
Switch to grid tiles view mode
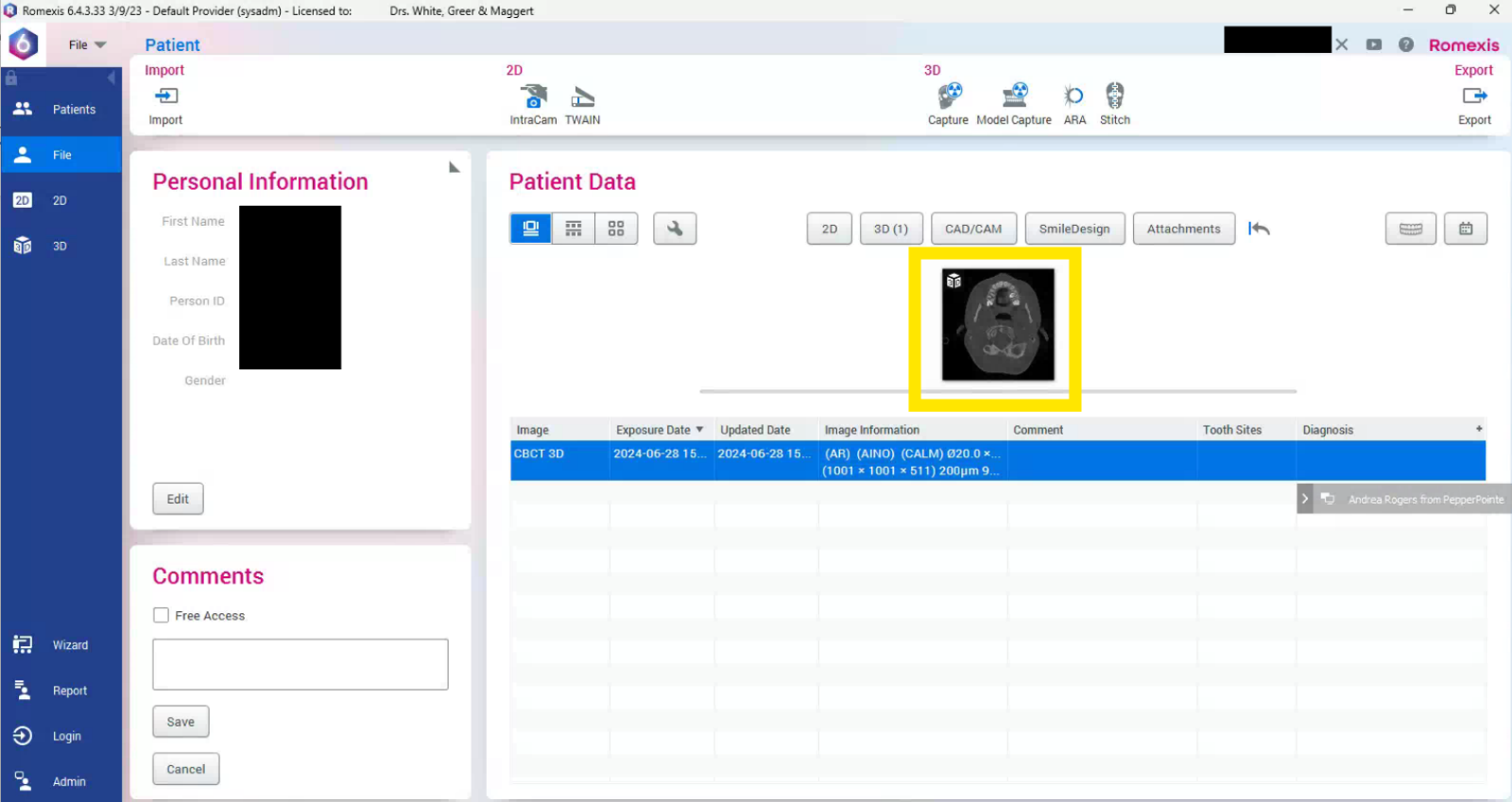616,229
